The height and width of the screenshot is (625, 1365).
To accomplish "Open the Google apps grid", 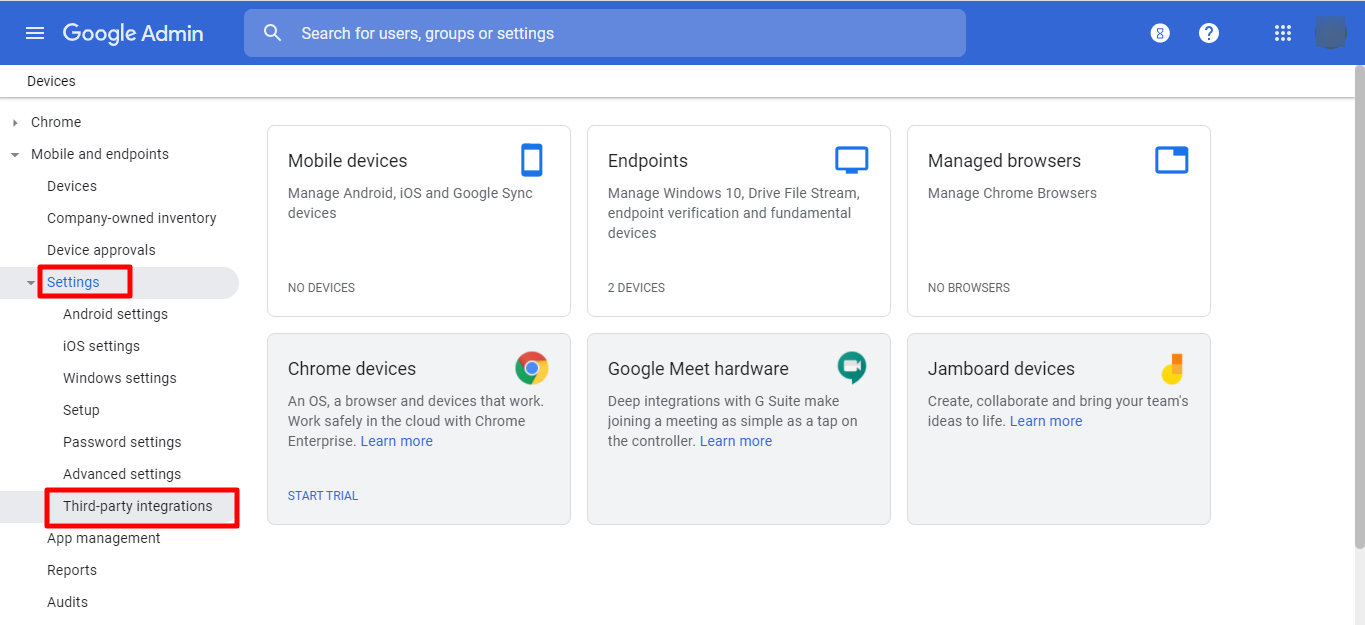I will (x=1283, y=33).
